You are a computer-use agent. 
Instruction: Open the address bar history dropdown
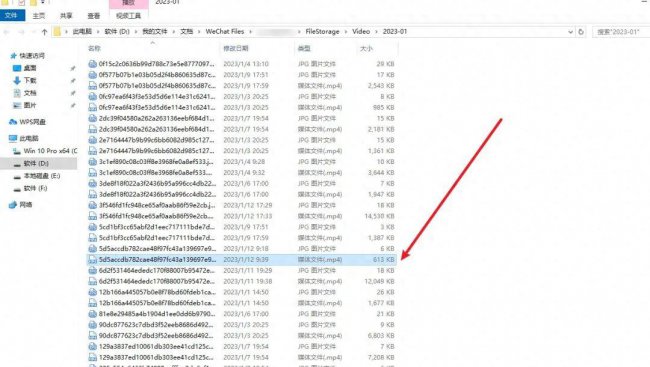(570, 32)
